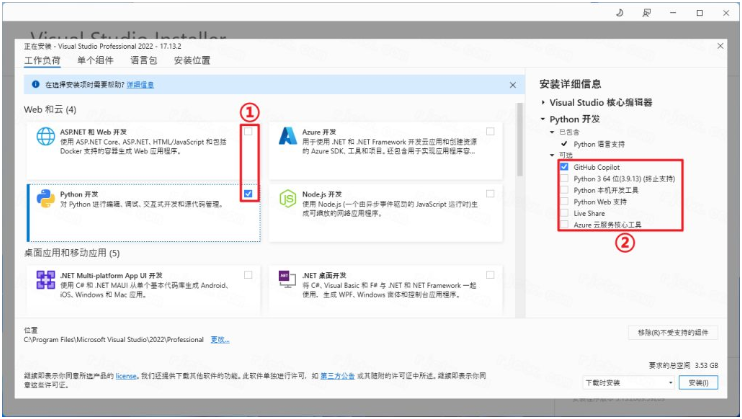Image resolution: width=742 pixels, height=419 pixels.
Task: Dismiss the help banner with its X
Action: coord(513,85)
